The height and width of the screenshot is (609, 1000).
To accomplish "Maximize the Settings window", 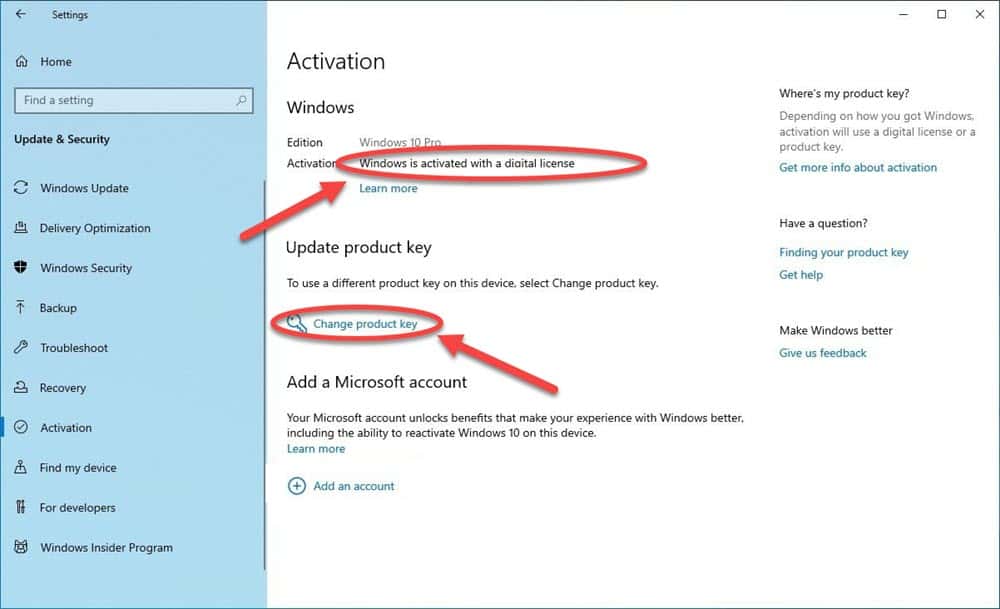I will [x=941, y=14].
